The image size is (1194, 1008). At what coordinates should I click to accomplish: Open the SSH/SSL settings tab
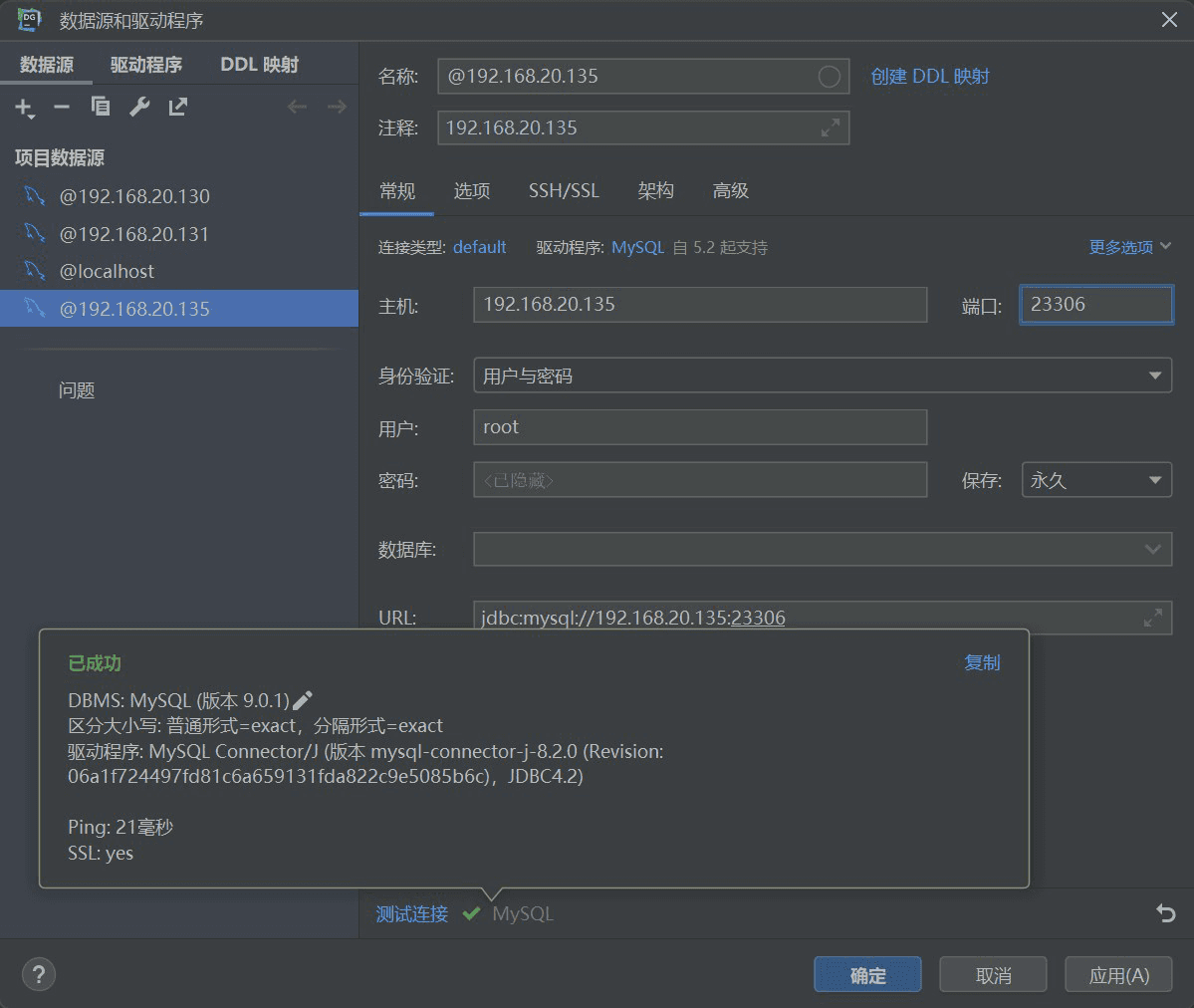(x=565, y=190)
